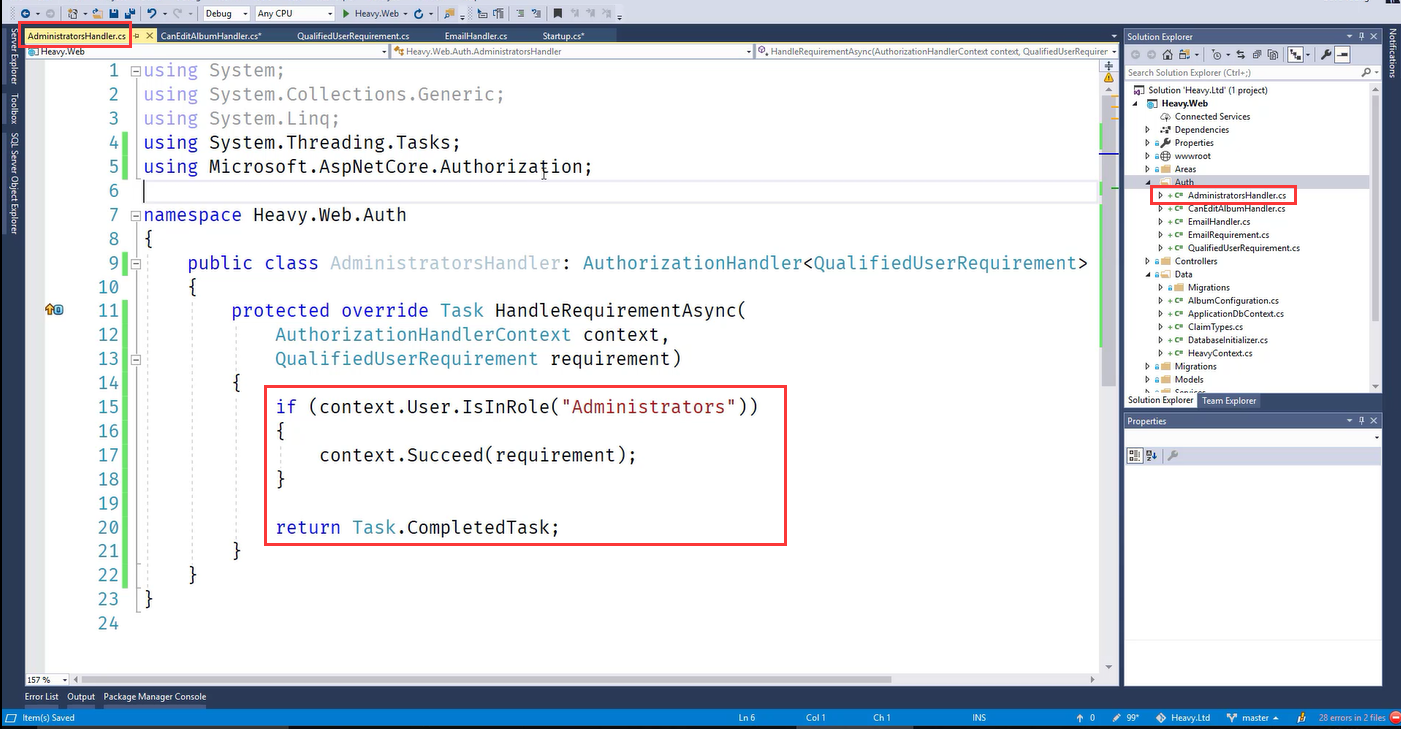The width and height of the screenshot is (1401, 729).
Task: Toggle auto-hide pin on Properties panel
Action: click(x=1361, y=421)
